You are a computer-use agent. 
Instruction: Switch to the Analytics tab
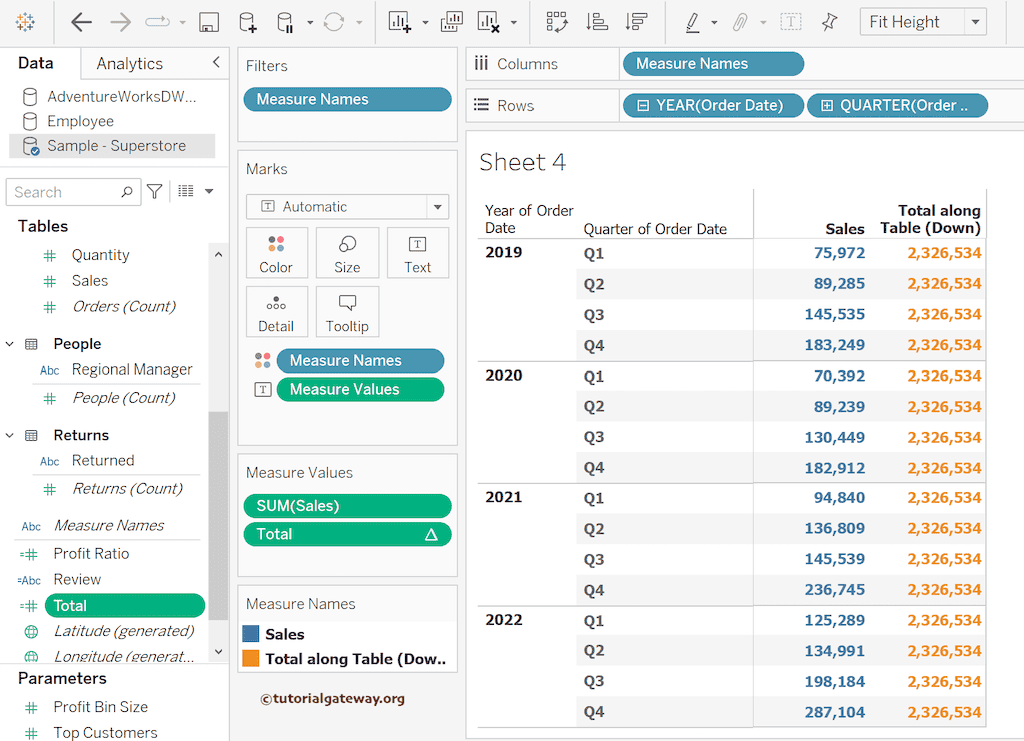coord(129,64)
